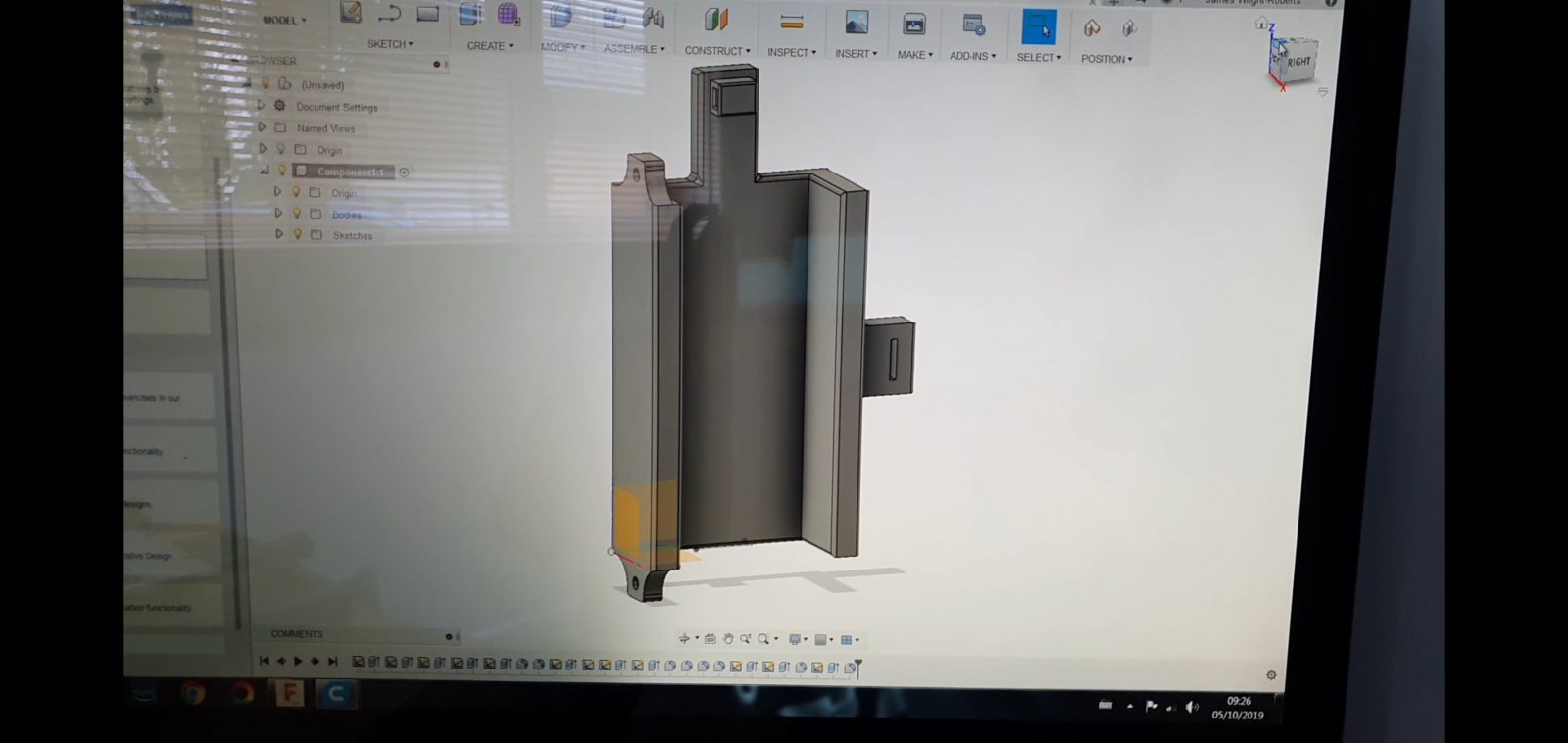Screen dimensions: 1568x743
Task: Open the ADD-INS menu
Action: coord(972,56)
